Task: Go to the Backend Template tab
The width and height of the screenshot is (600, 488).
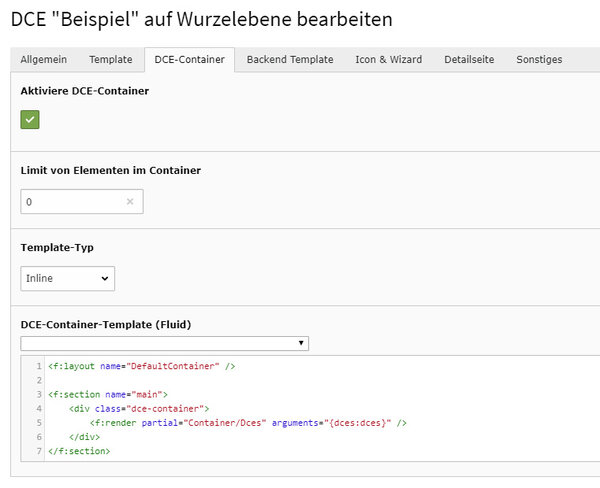Action: [x=290, y=59]
